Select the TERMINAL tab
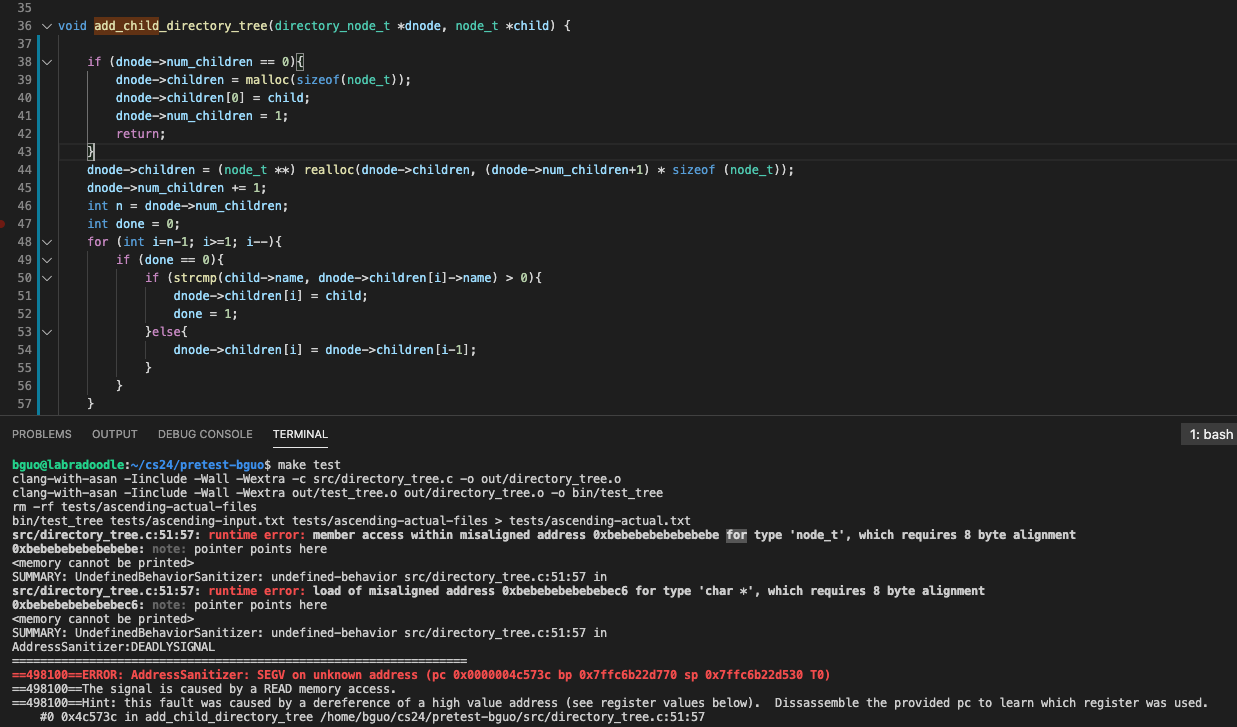The width and height of the screenshot is (1237, 727). [x=300, y=434]
